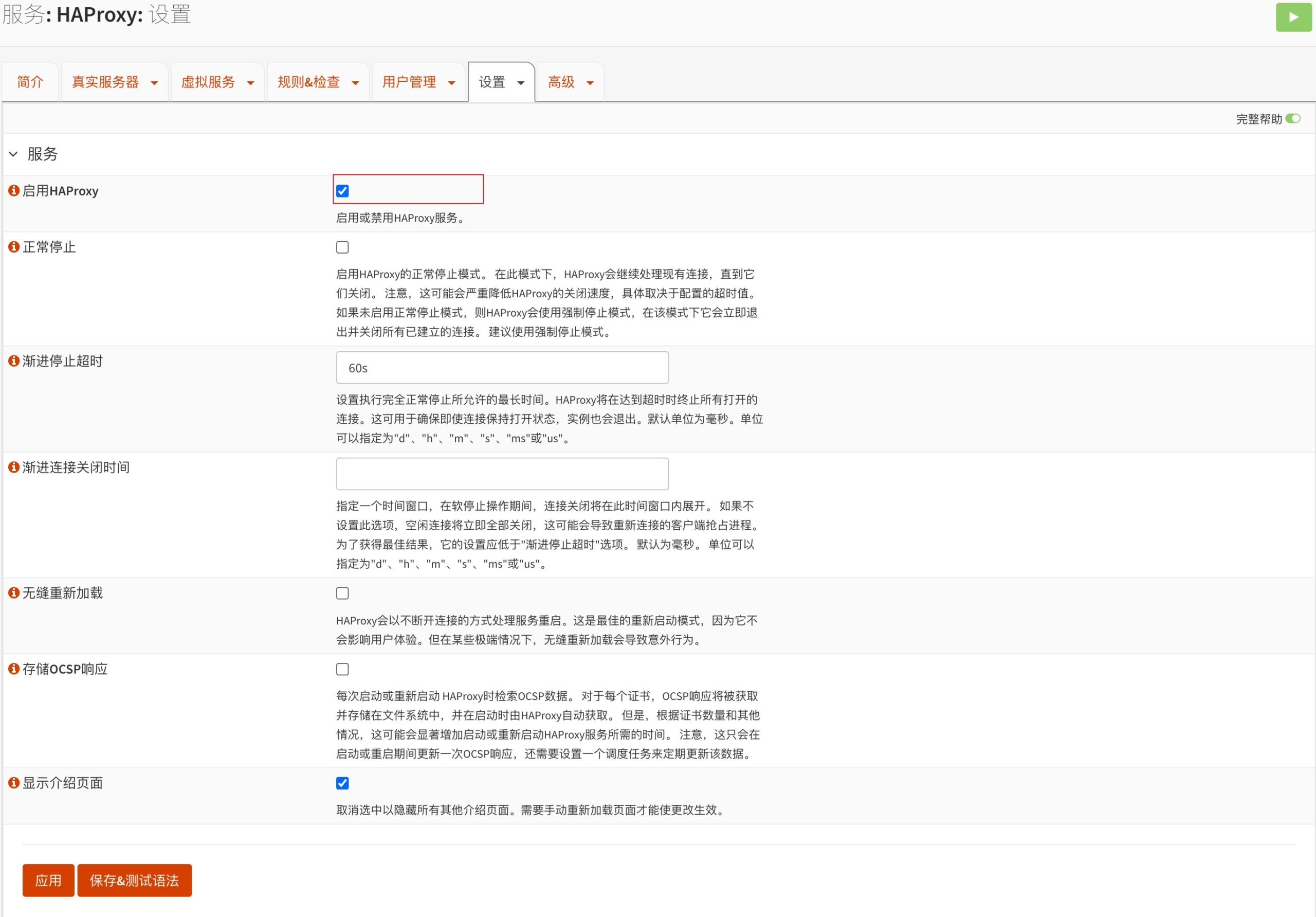This screenshot has width=1316, height=917.
Task: Click the 应用 button
Action: pyautogui.click(x=48, y=880)
